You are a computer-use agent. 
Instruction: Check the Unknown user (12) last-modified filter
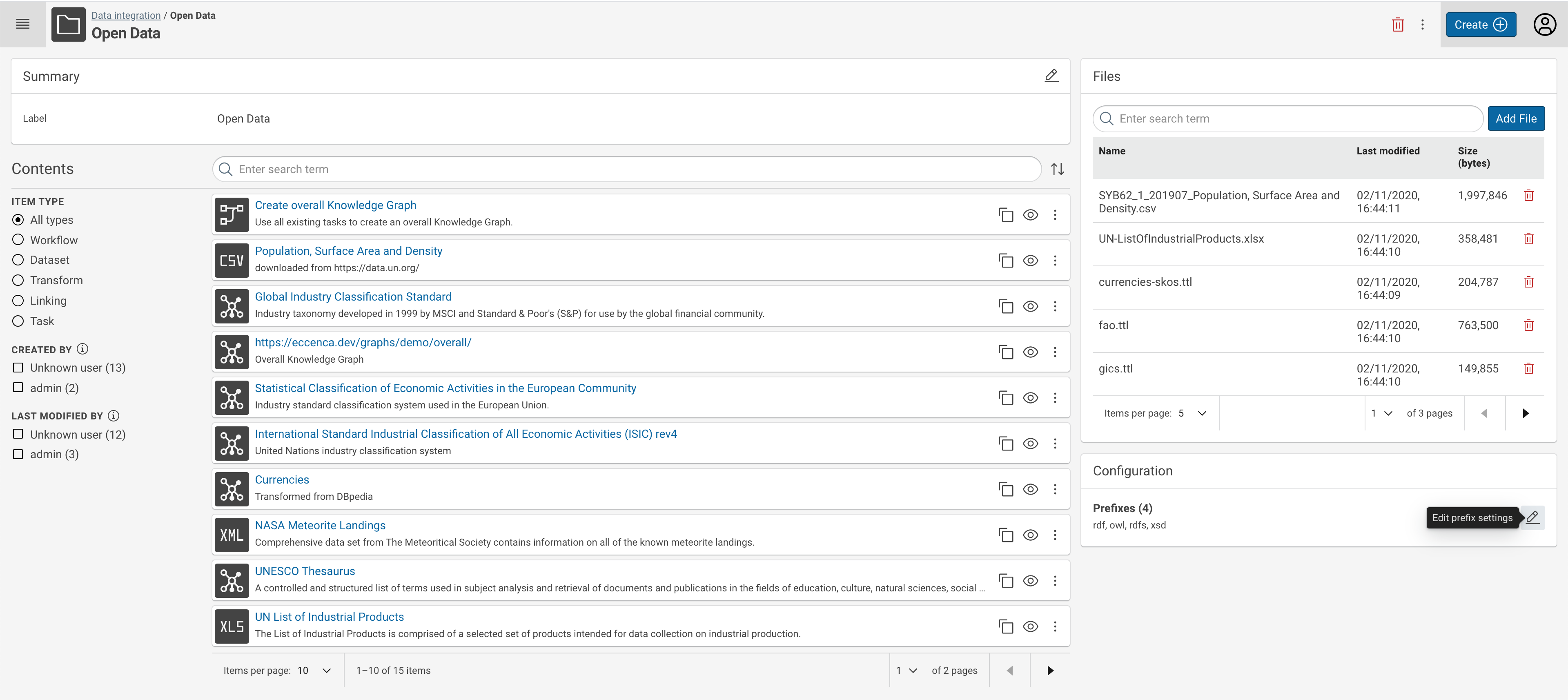pos(18,434)
